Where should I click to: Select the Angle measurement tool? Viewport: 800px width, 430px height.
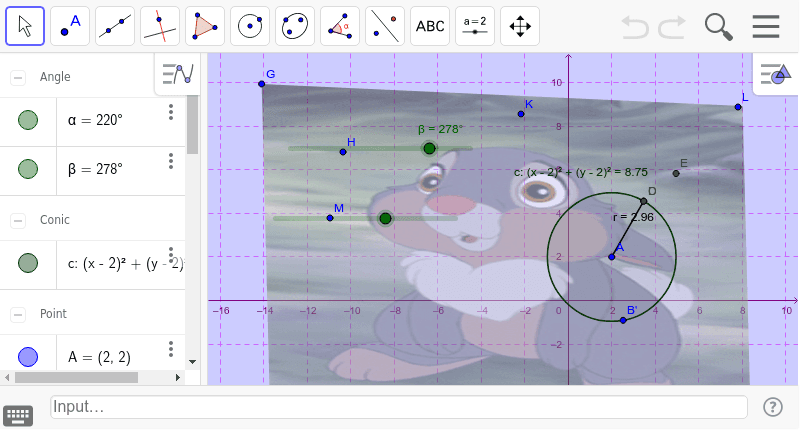pos(340,26)
